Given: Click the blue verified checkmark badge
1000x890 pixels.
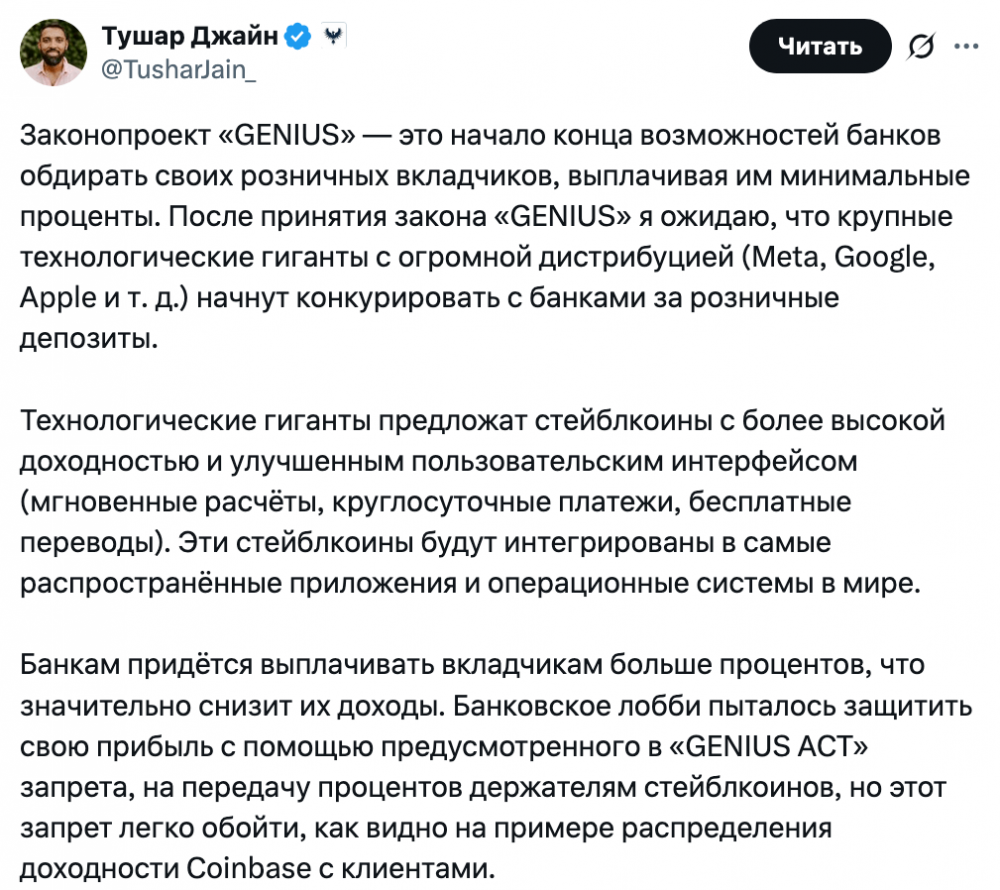Looking at the screenshot, I should 297,38.
